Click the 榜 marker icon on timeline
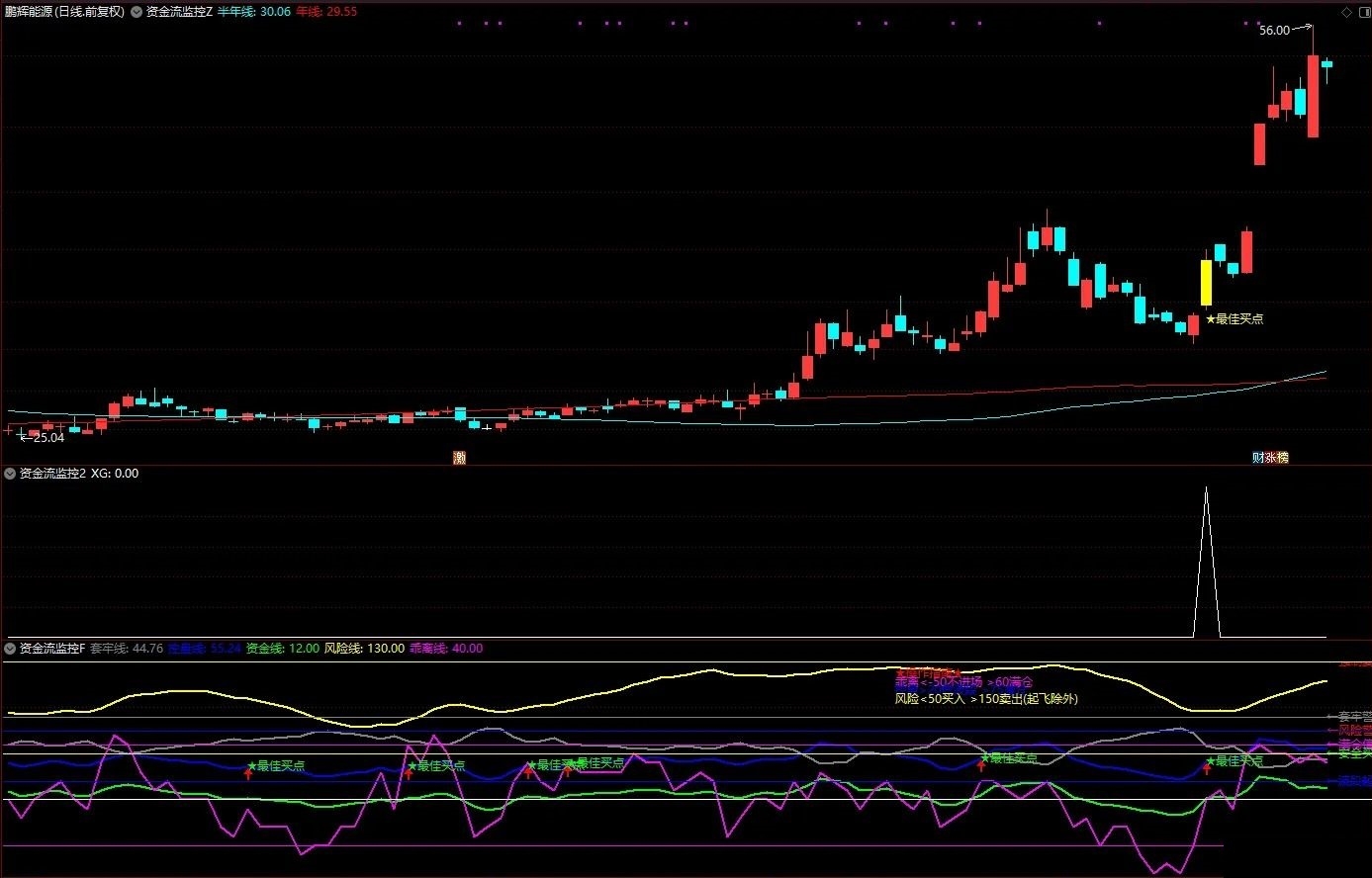Screen dimensions: 1372x878 pyautogui.click(x=1282, y=458)
